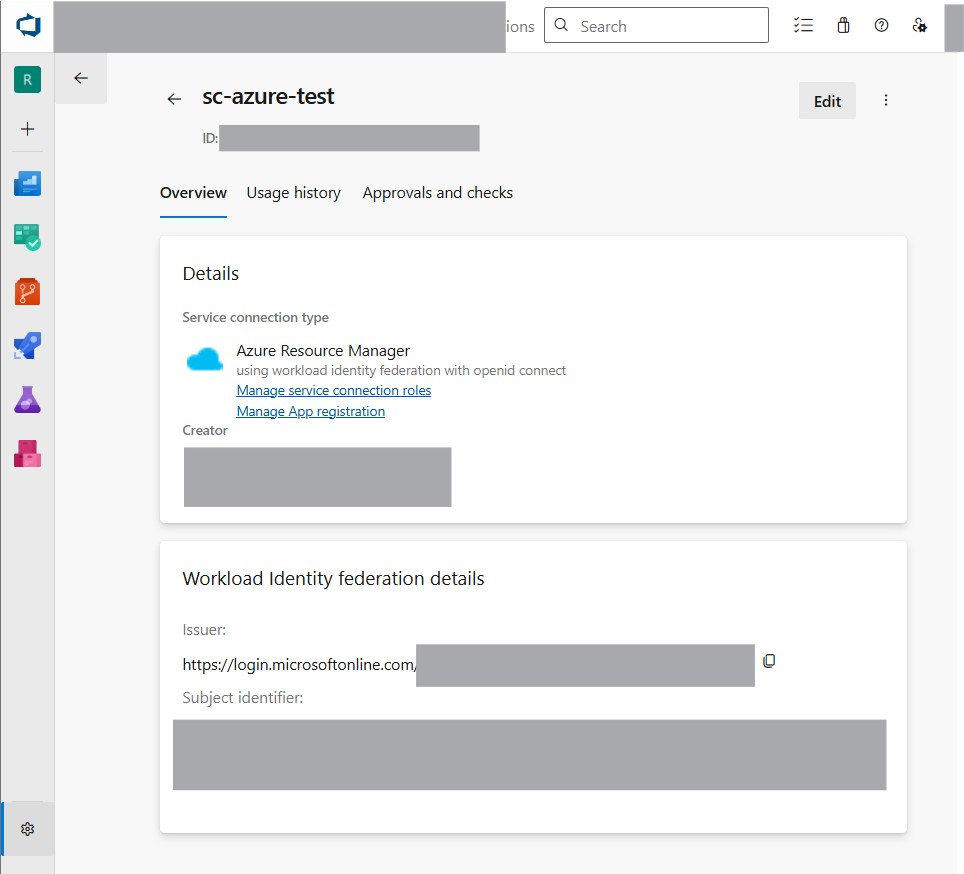Focus the Search input field
This screenshot has height=874, width=964.
pos(657,25)
